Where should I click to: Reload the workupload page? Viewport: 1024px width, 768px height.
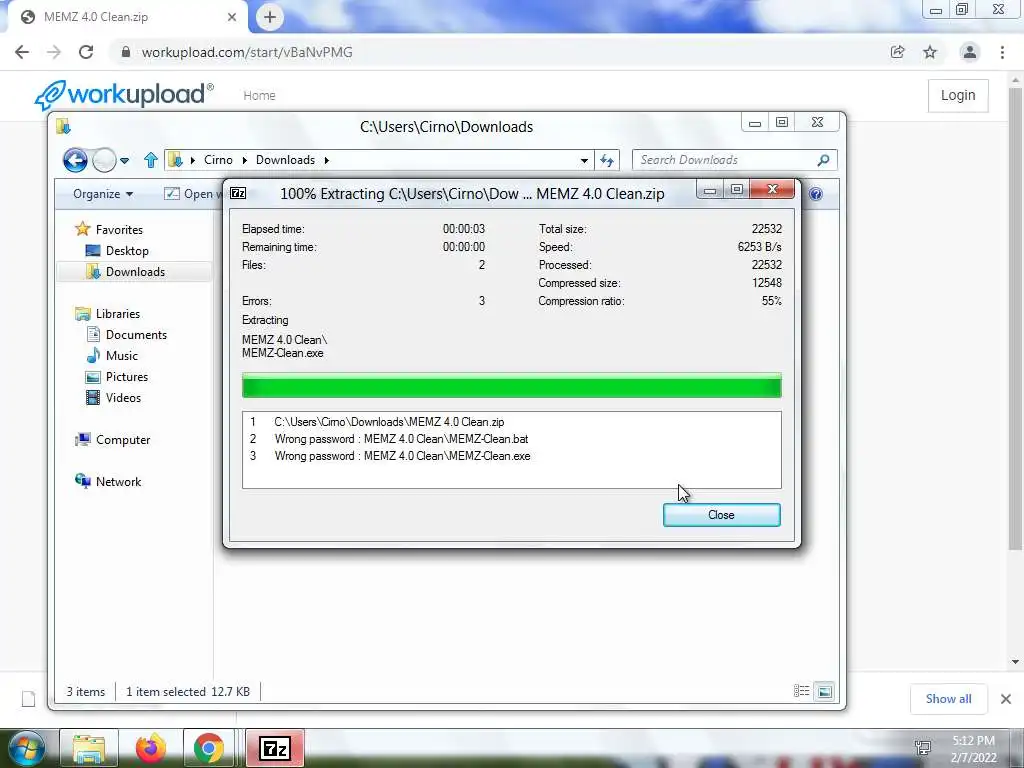tap(86, 52)
